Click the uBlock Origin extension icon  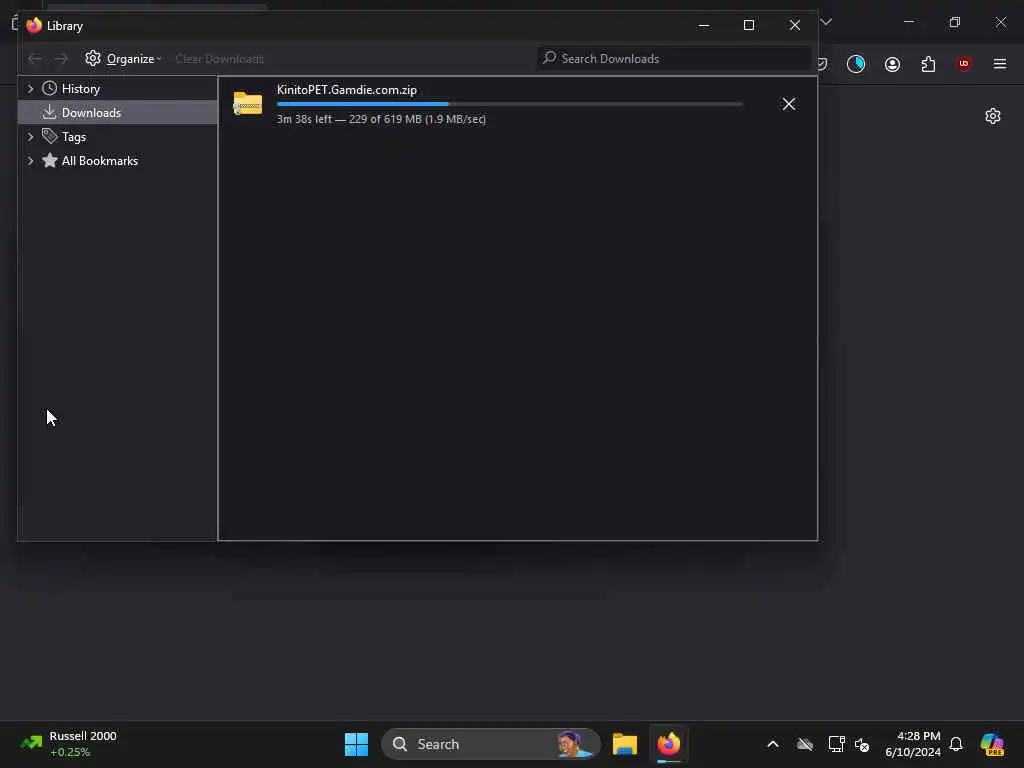tap(964, 63)
